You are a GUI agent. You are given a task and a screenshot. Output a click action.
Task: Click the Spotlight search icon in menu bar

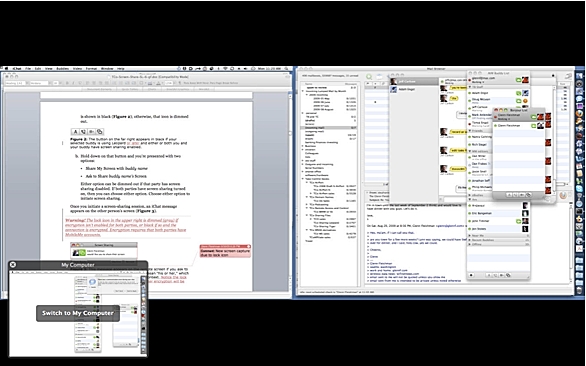click(x=287, y=69)
